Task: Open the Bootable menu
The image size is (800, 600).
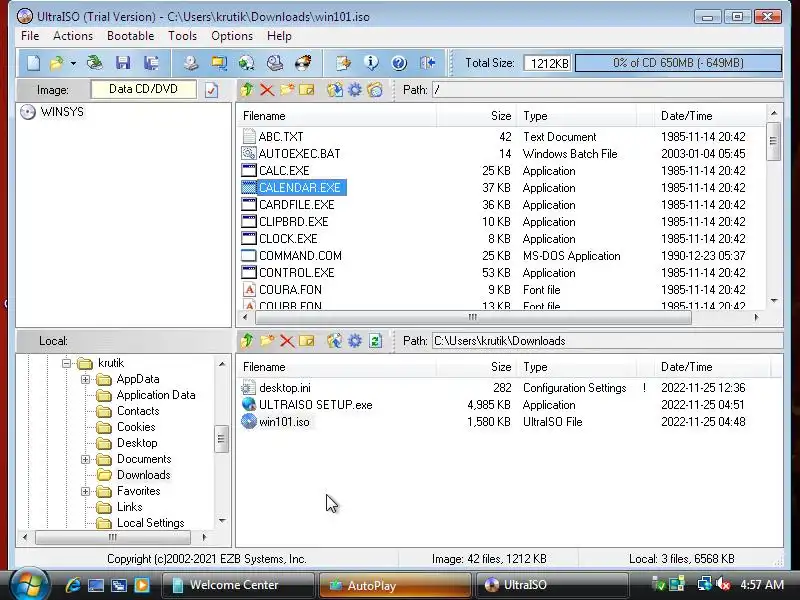Action: [x=131, y=36]
